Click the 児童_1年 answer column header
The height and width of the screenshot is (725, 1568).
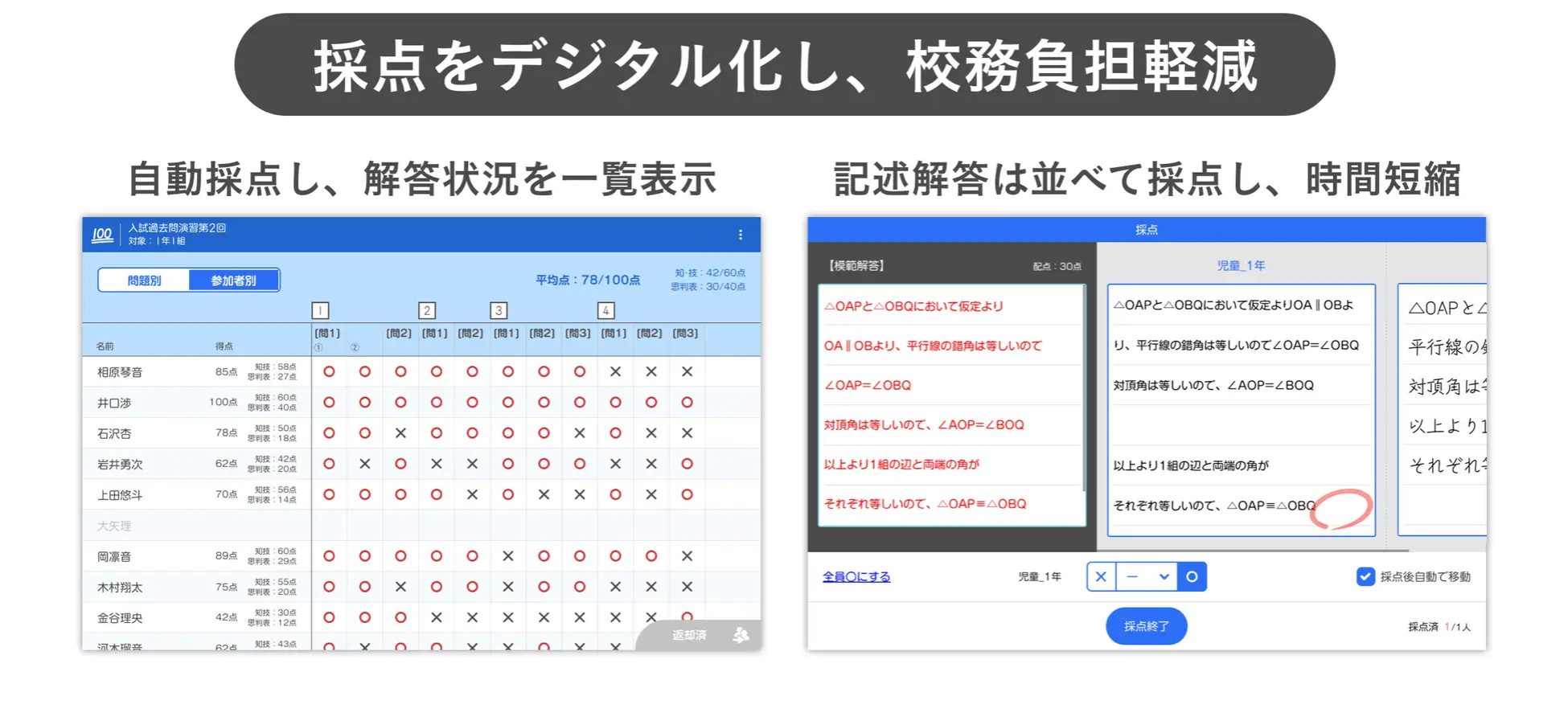pos(1241,265)
